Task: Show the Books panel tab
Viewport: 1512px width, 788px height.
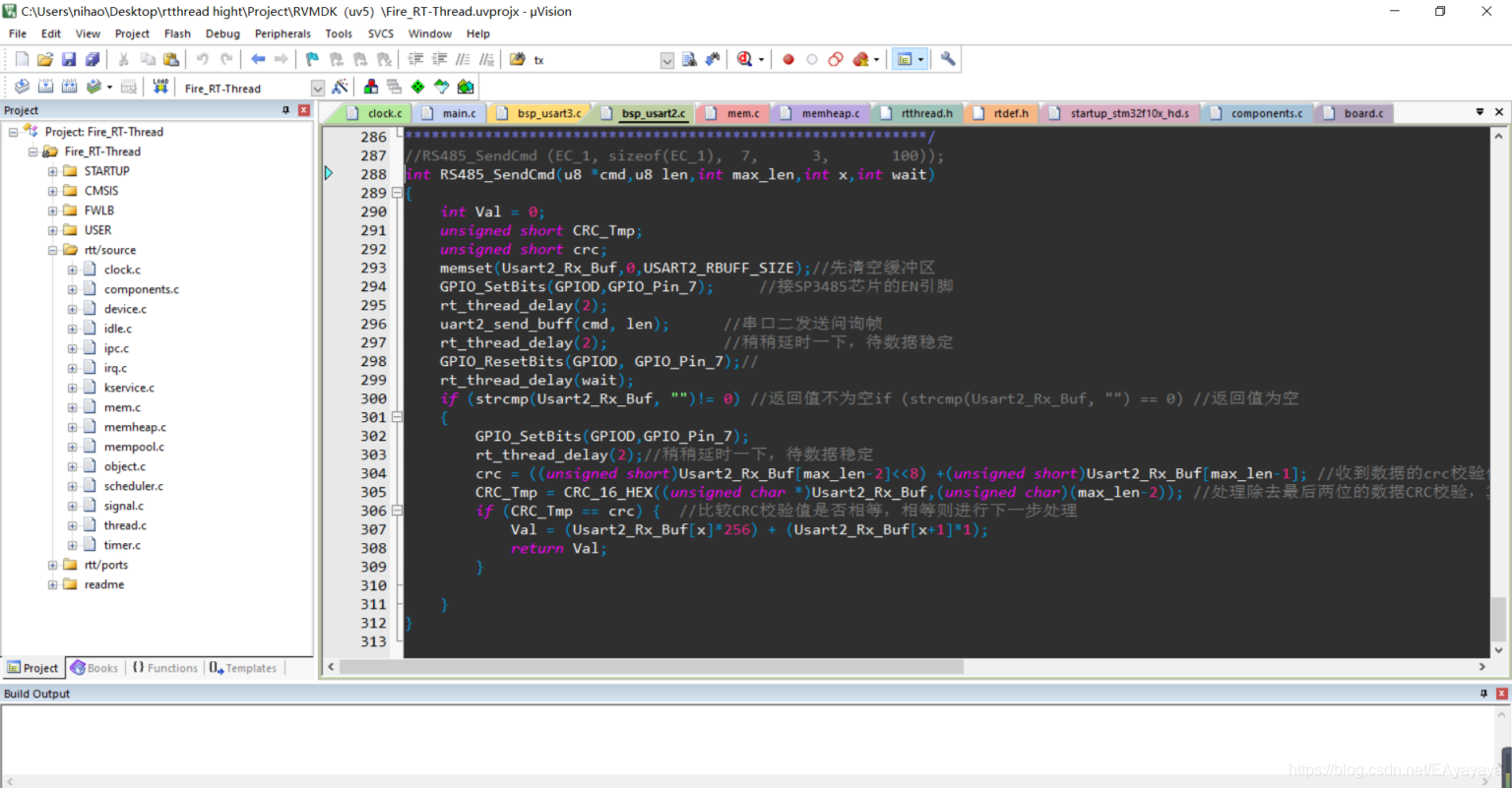Action: 94,668
